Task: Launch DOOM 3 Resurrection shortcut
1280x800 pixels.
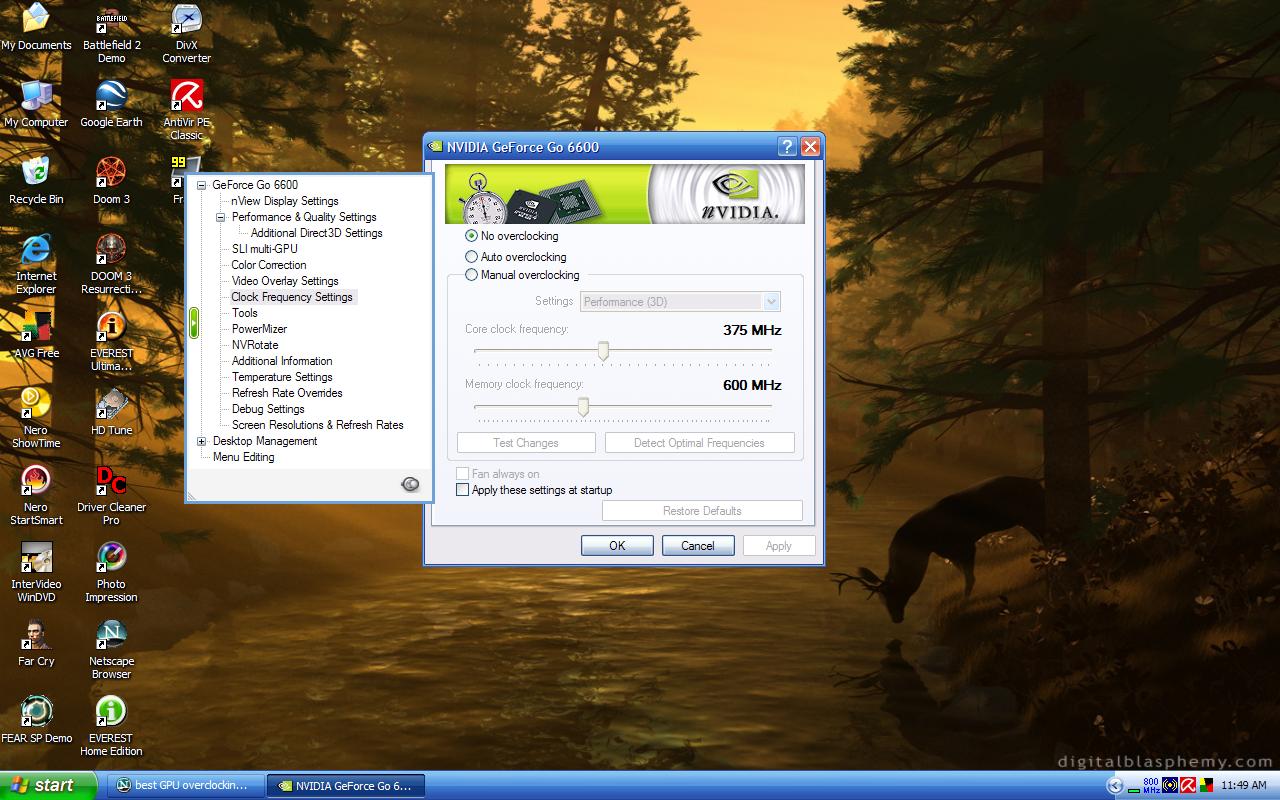Action: coord(111,264)
